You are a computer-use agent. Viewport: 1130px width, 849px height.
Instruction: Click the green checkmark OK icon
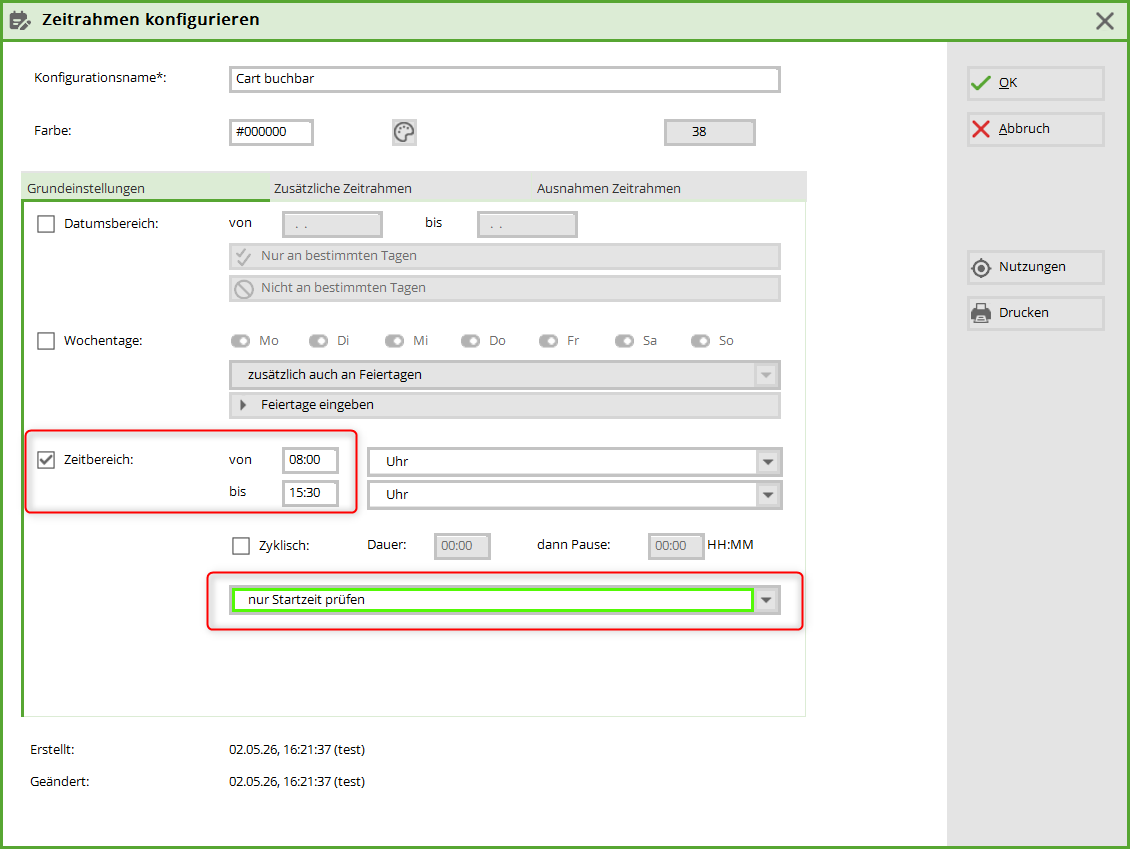click(981, 84)
